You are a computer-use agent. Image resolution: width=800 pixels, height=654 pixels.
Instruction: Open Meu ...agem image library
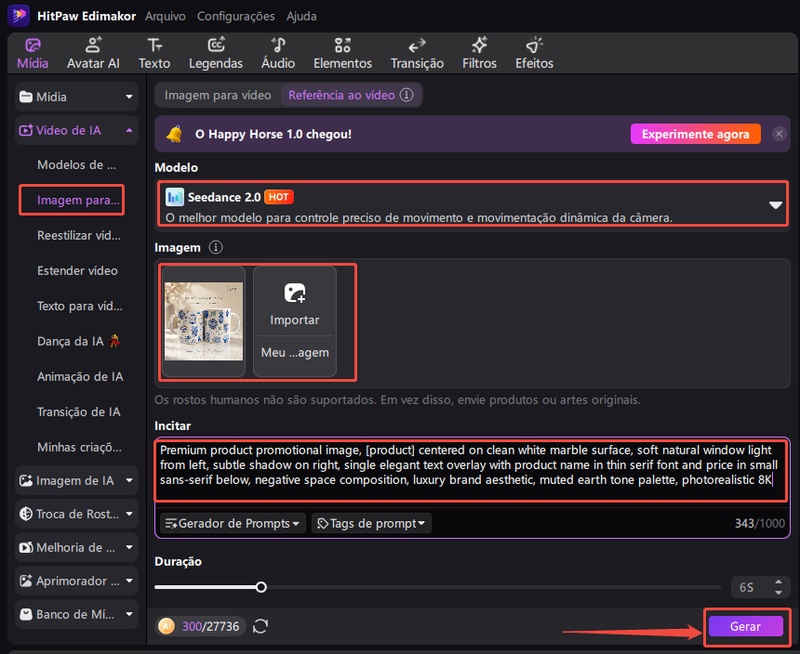[x=295, y=353]
